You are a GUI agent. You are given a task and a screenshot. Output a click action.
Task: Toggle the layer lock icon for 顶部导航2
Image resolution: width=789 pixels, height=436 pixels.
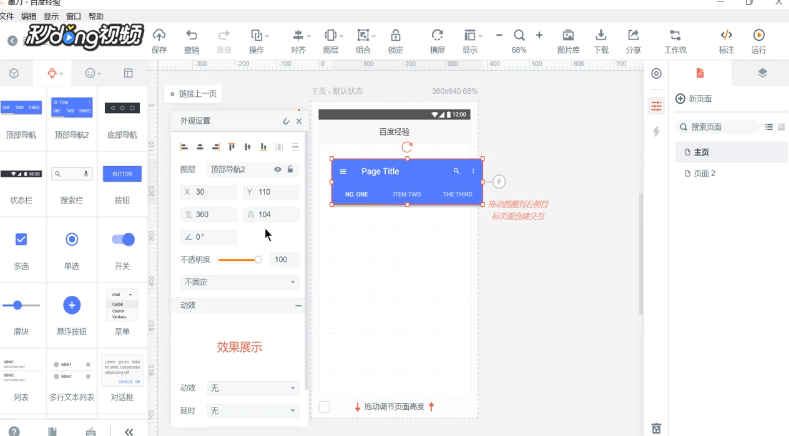click(x=290, y=169)
